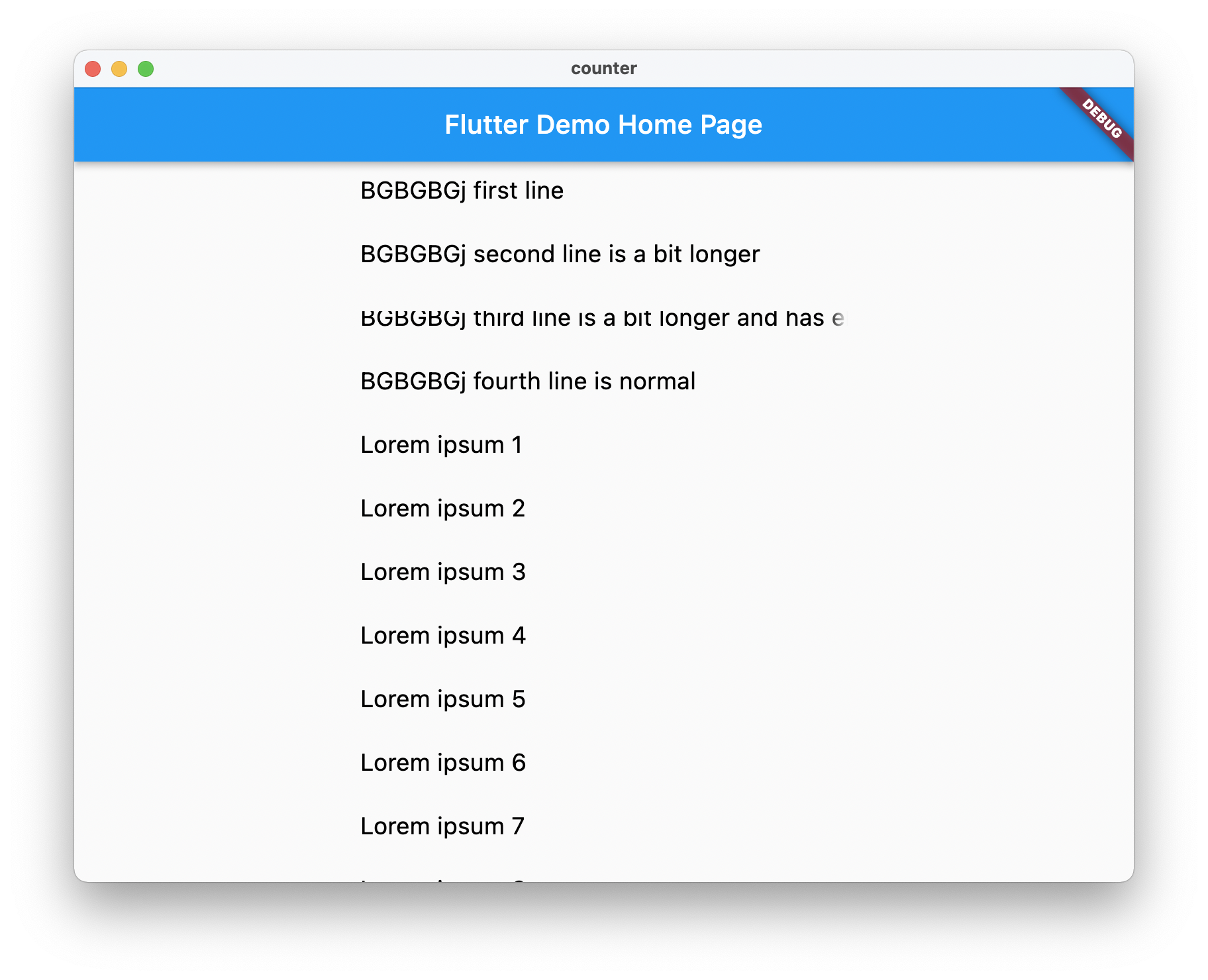Select the 'Lorem ipsum 4' item
The height and width of the screenshot is (980, 1208).
(x=442, y=635)
